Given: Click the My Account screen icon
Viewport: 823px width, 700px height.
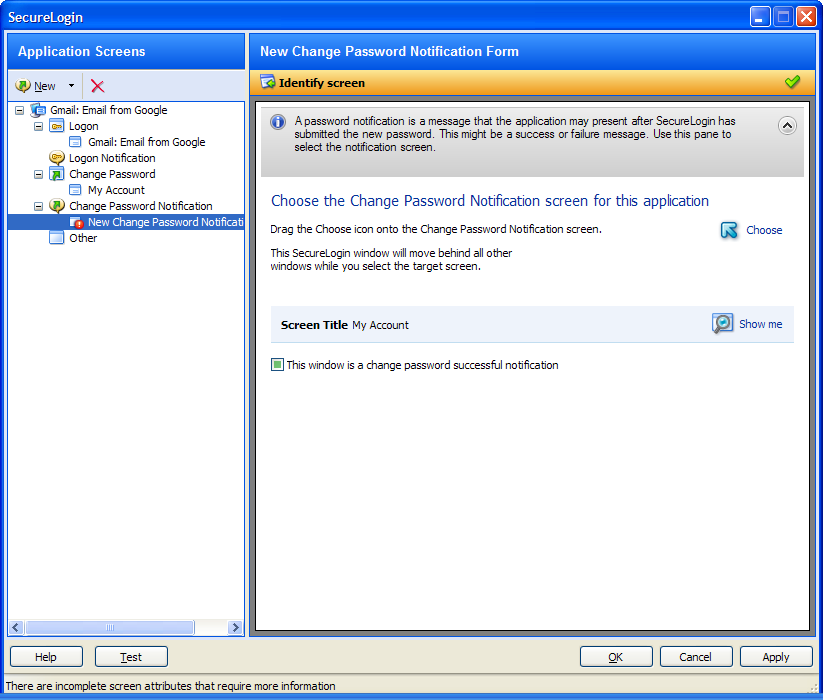Looking at the screenshot, I should 76,190.
